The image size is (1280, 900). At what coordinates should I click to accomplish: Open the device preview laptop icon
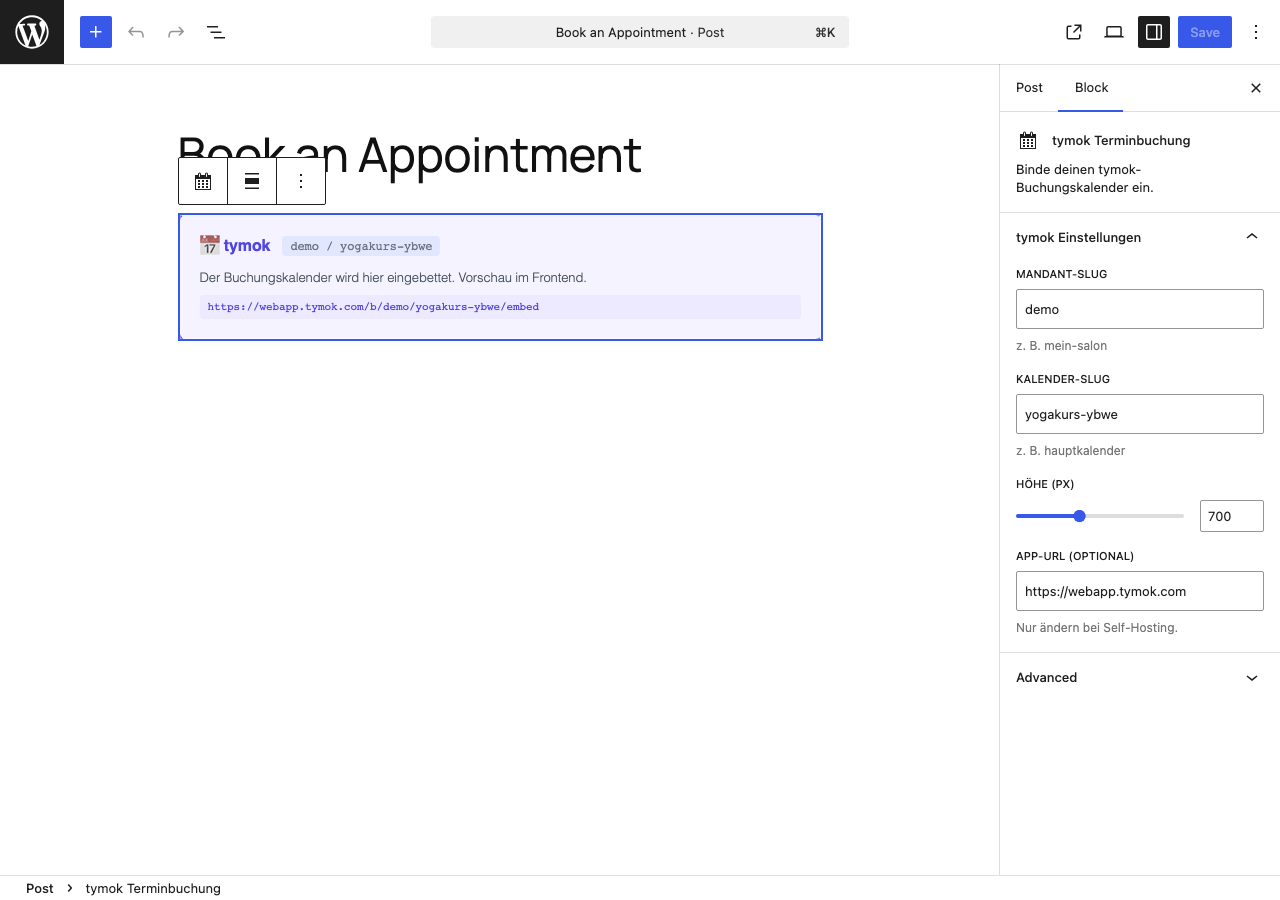point(1114,32)
